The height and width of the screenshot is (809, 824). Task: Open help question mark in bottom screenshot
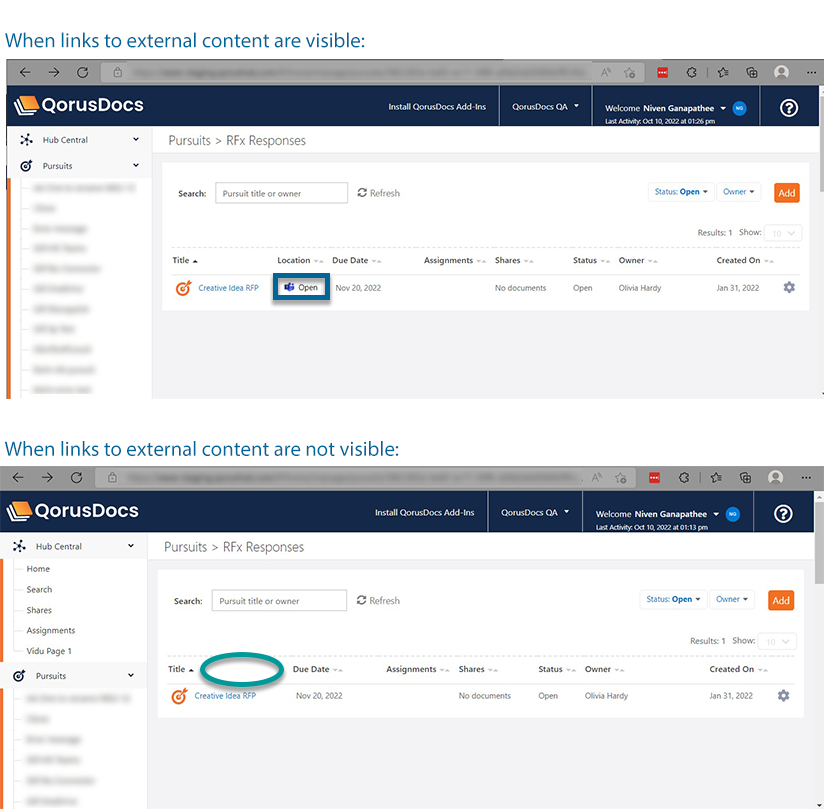tap(783, 514)
